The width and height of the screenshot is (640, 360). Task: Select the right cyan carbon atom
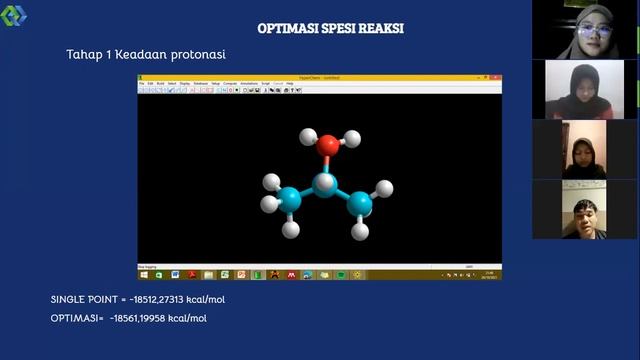pyautogui.click(x=360, y=204)
